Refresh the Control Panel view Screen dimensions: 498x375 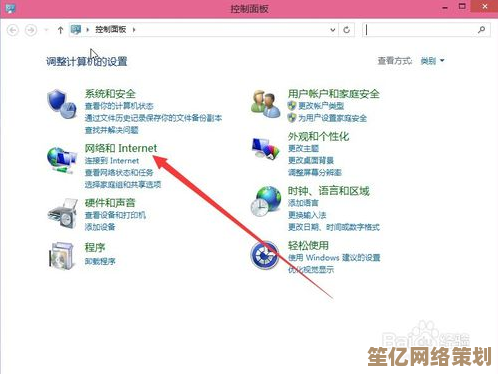(347, 30)
